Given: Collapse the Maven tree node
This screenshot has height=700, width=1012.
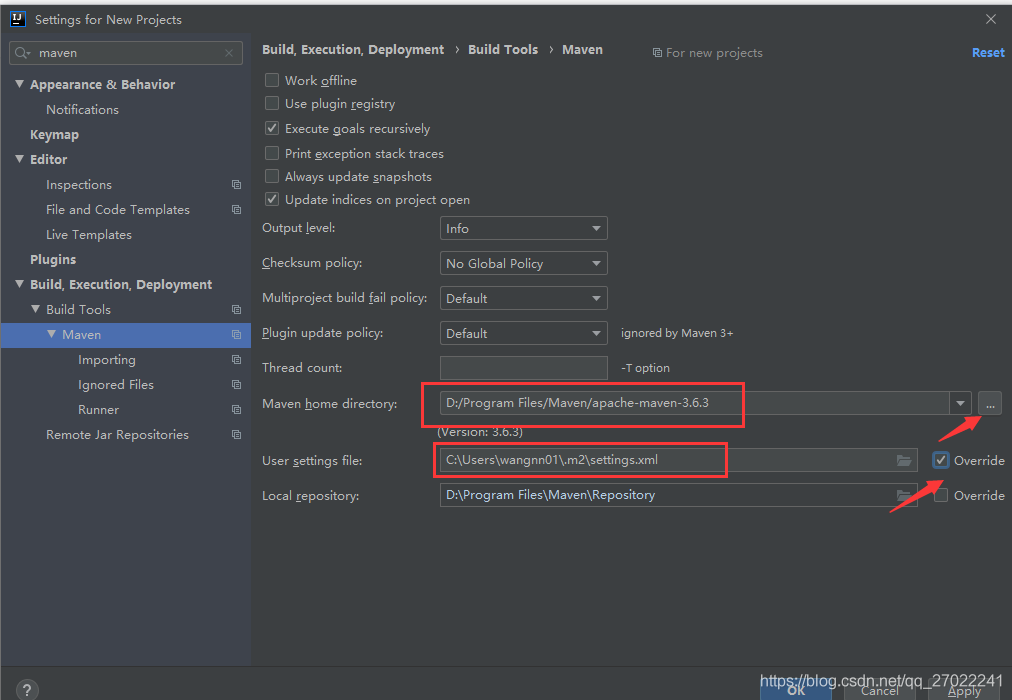Looking at the screenshot, I should [x=52, y=334].
